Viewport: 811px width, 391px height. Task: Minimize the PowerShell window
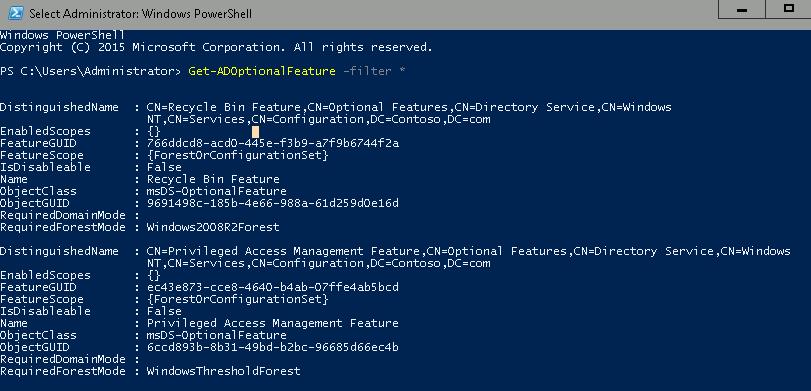point(741,10)
